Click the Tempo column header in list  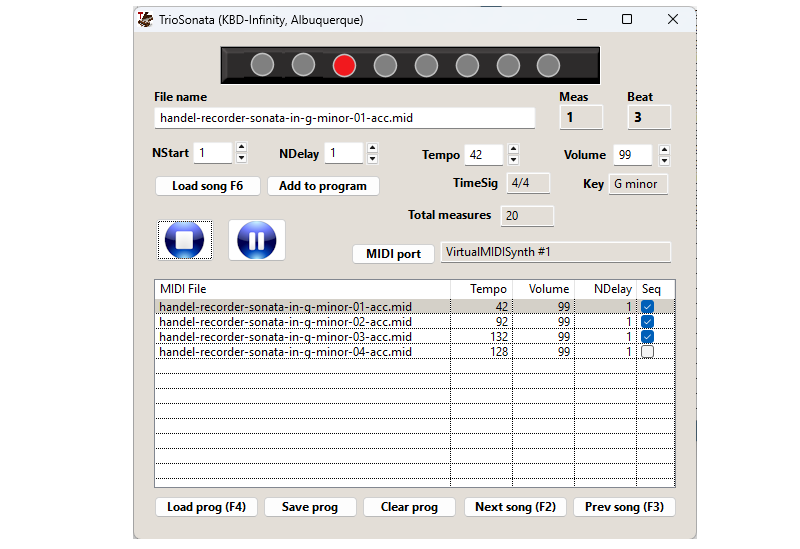coord(482,289)
